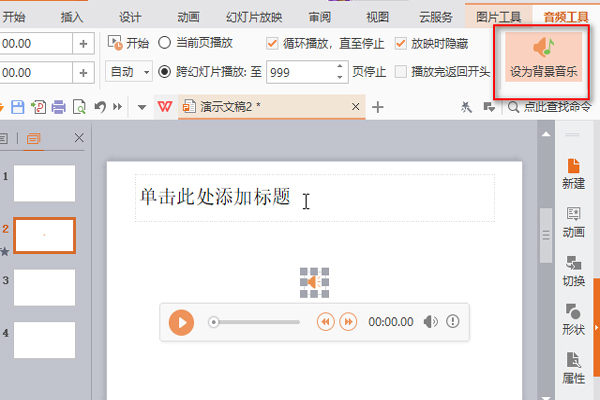Viewport: 600px width, 400px height.
Task: Click the skin/theme icon near search
Action: pos(466,107)
